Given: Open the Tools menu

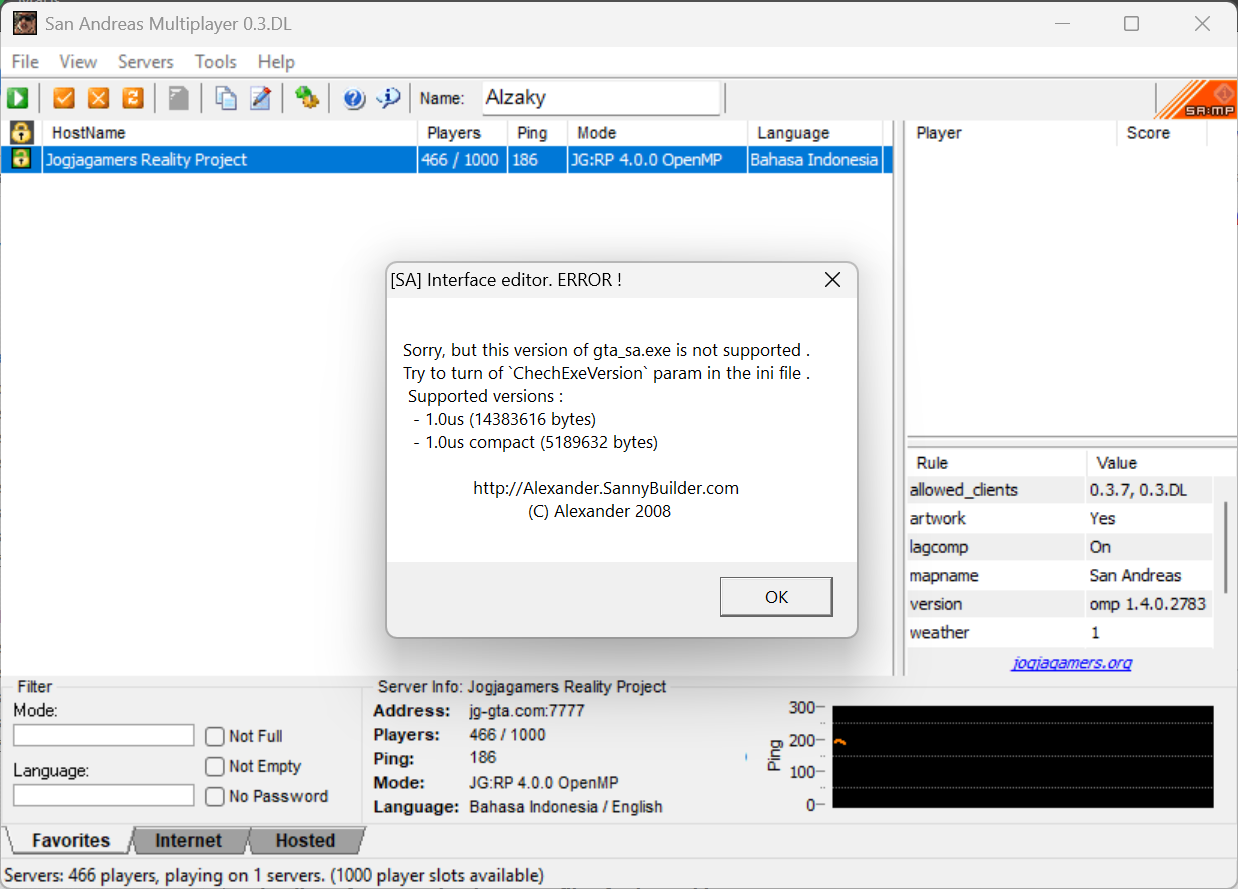Looking at the screenshot, I should tap(215, 62).
